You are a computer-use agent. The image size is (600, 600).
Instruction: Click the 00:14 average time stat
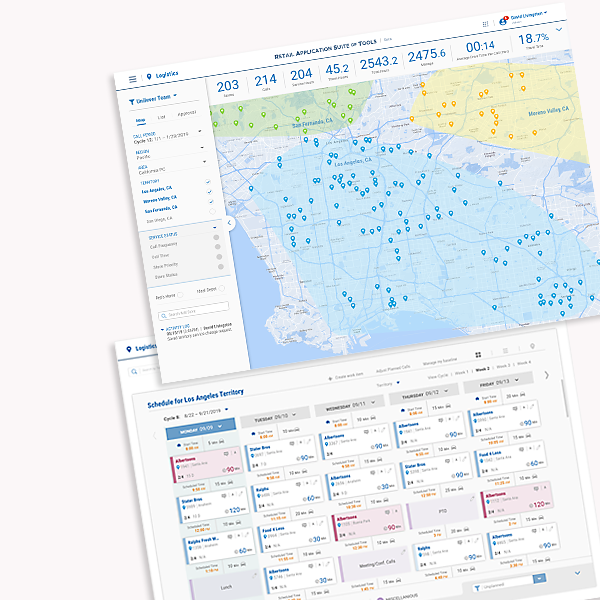[481, 50]
